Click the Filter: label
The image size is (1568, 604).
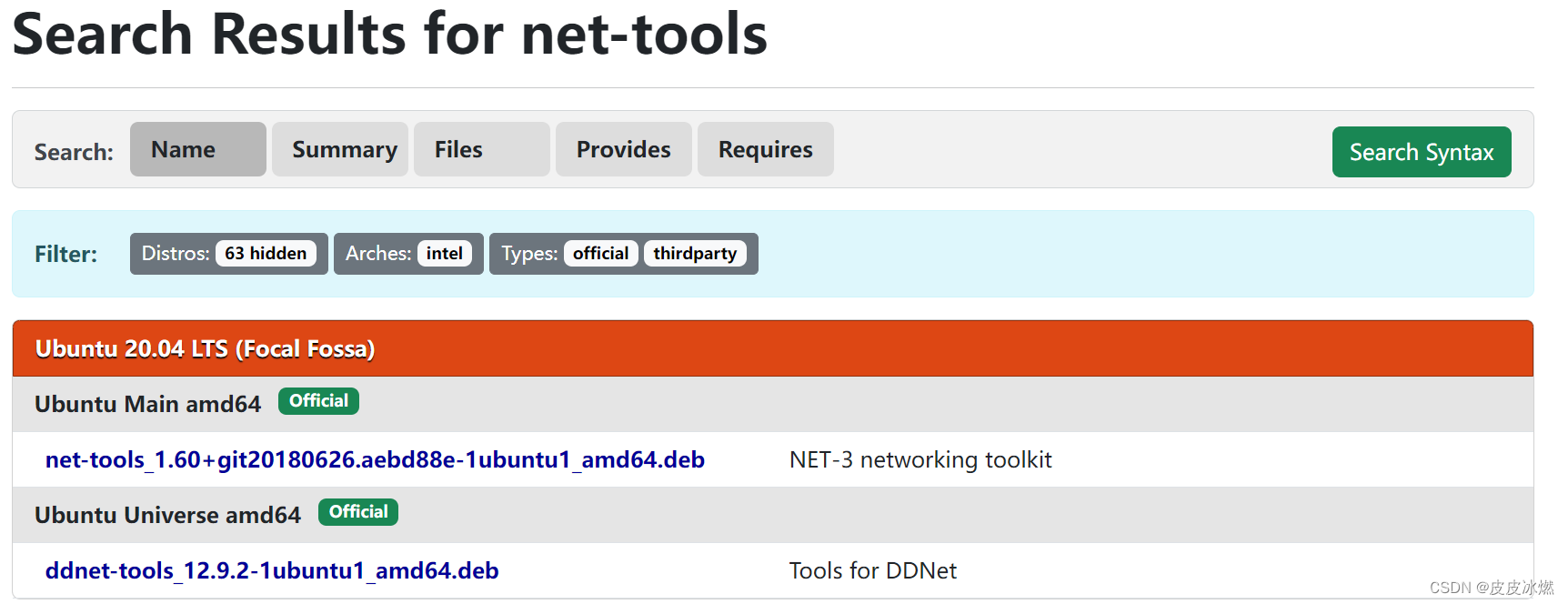tap(66, 254)
